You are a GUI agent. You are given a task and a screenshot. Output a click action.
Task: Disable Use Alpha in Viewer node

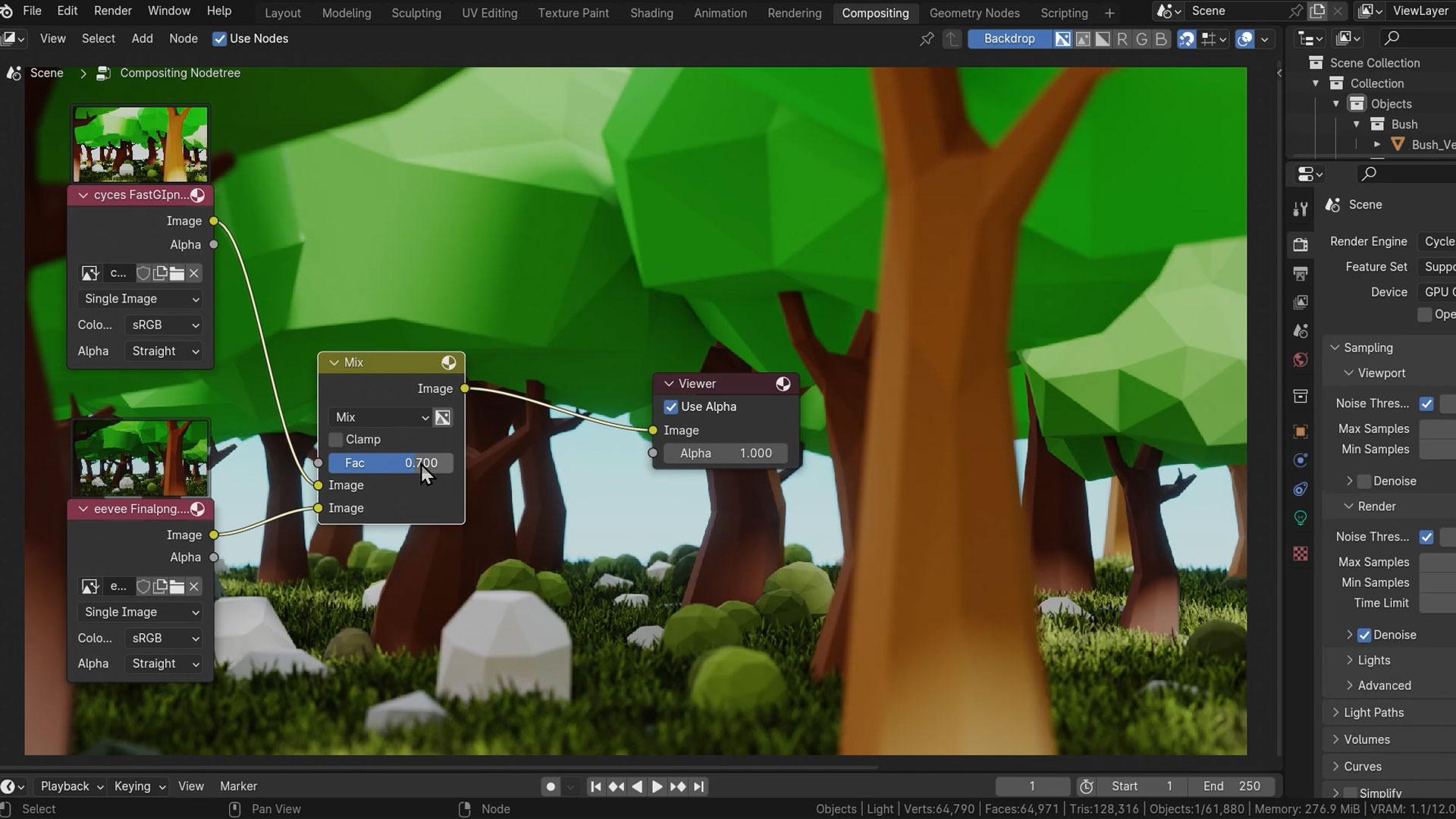671,407
